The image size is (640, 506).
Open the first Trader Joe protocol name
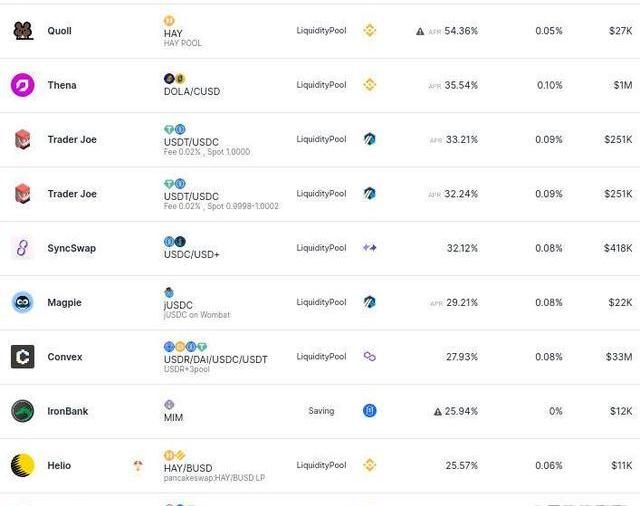72,140
